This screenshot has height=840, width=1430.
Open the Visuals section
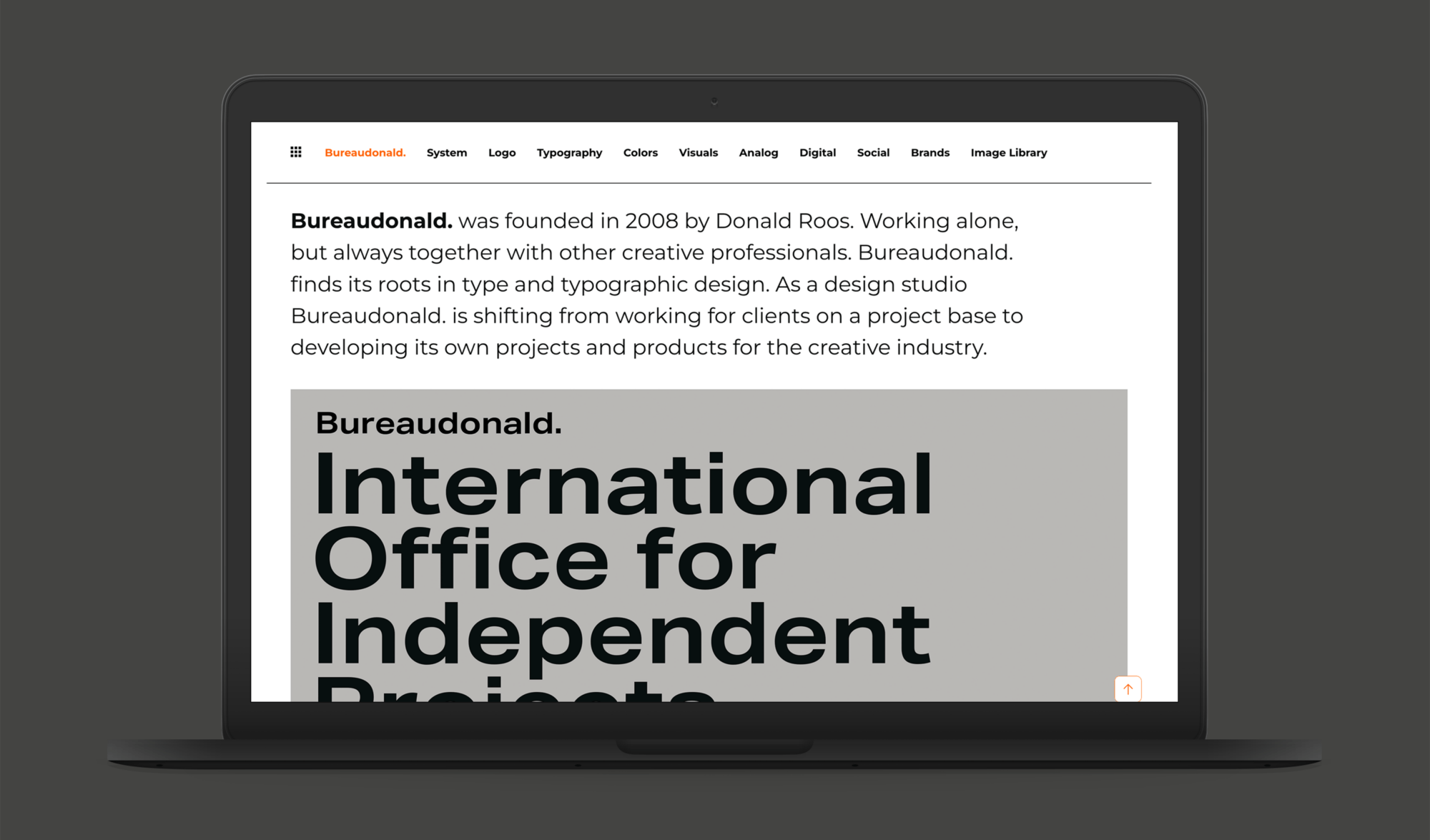tap(698, 153)
